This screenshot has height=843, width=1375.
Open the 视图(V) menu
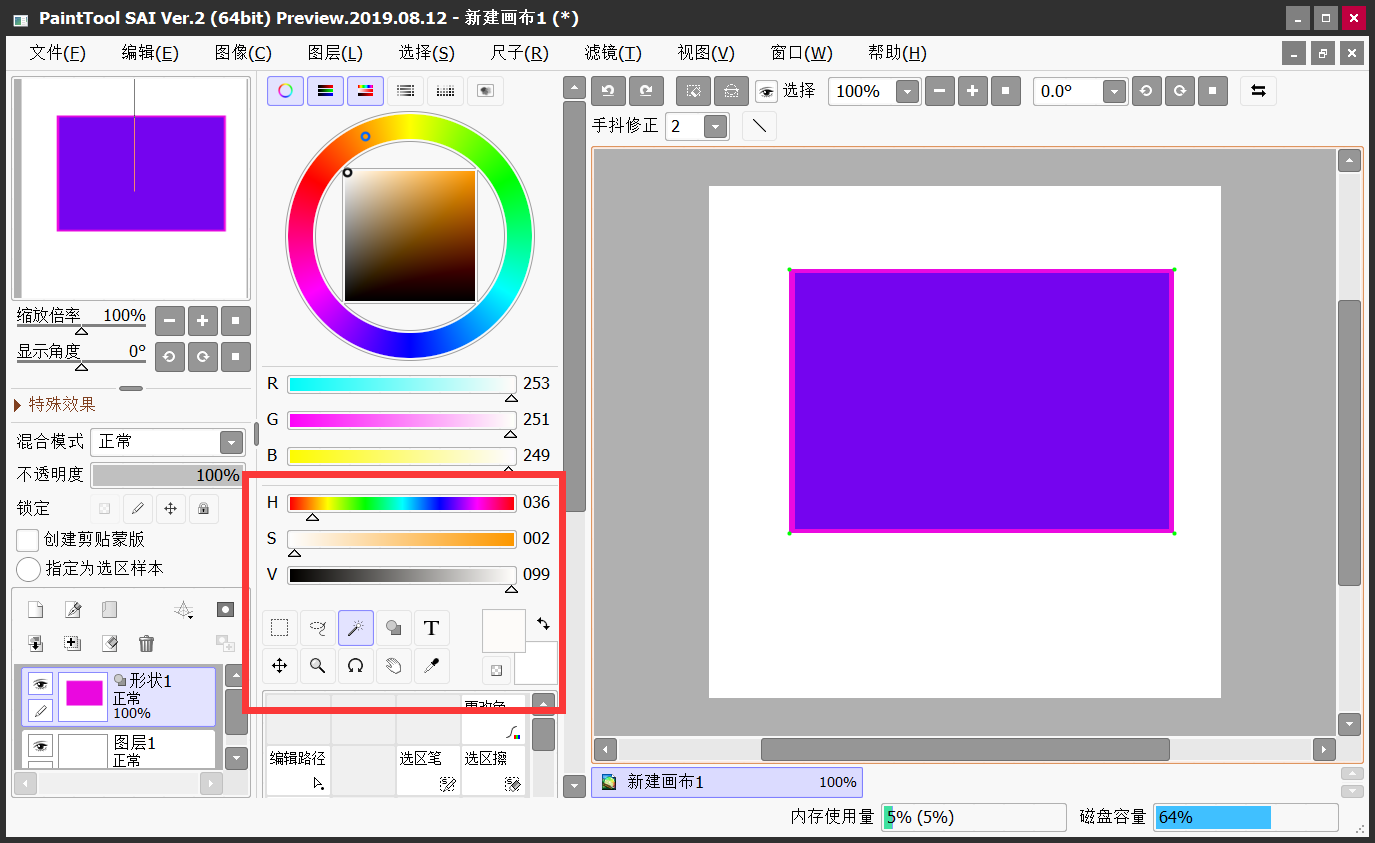tap(706, 53)
